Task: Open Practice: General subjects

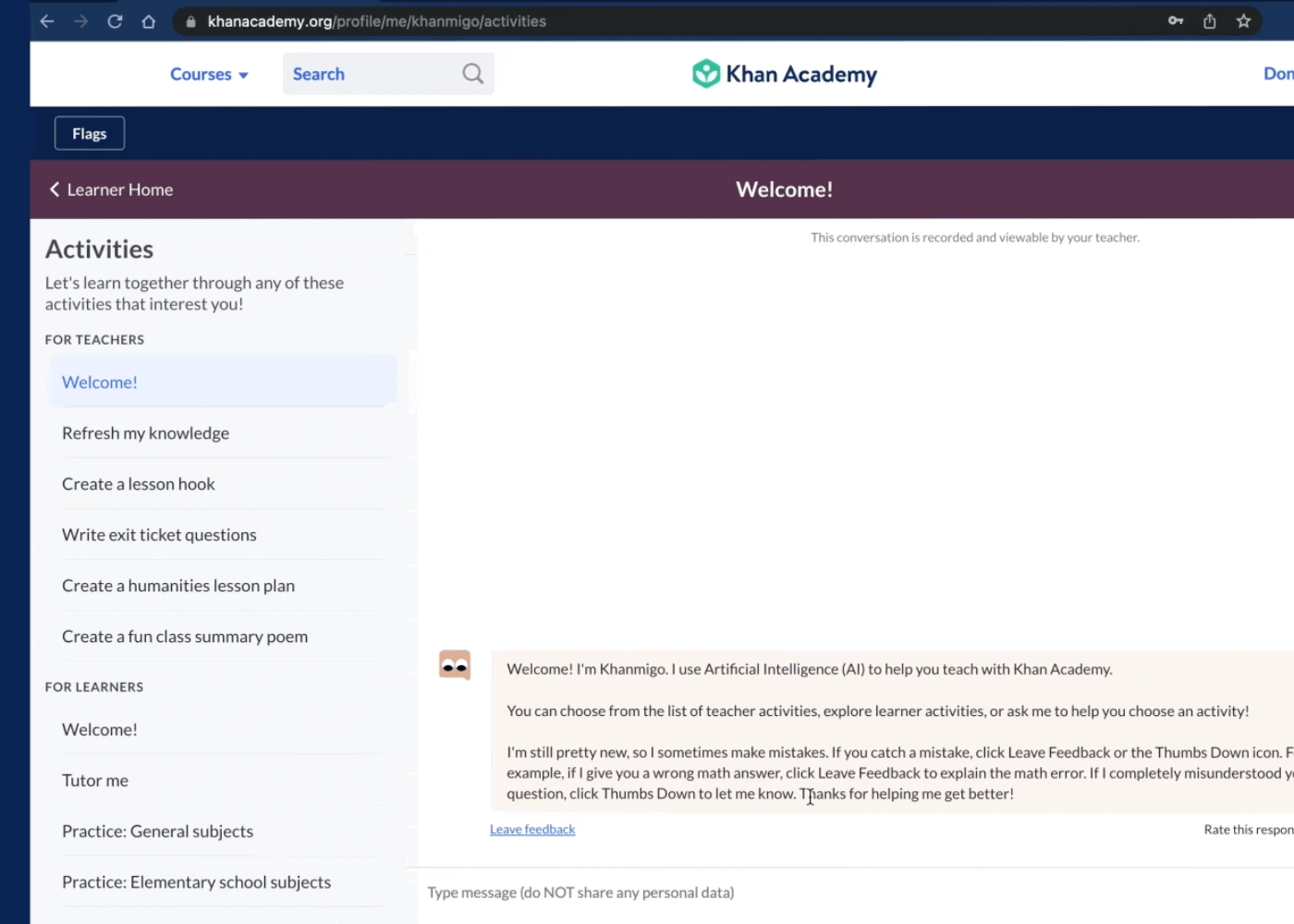Action: (222, 831)
